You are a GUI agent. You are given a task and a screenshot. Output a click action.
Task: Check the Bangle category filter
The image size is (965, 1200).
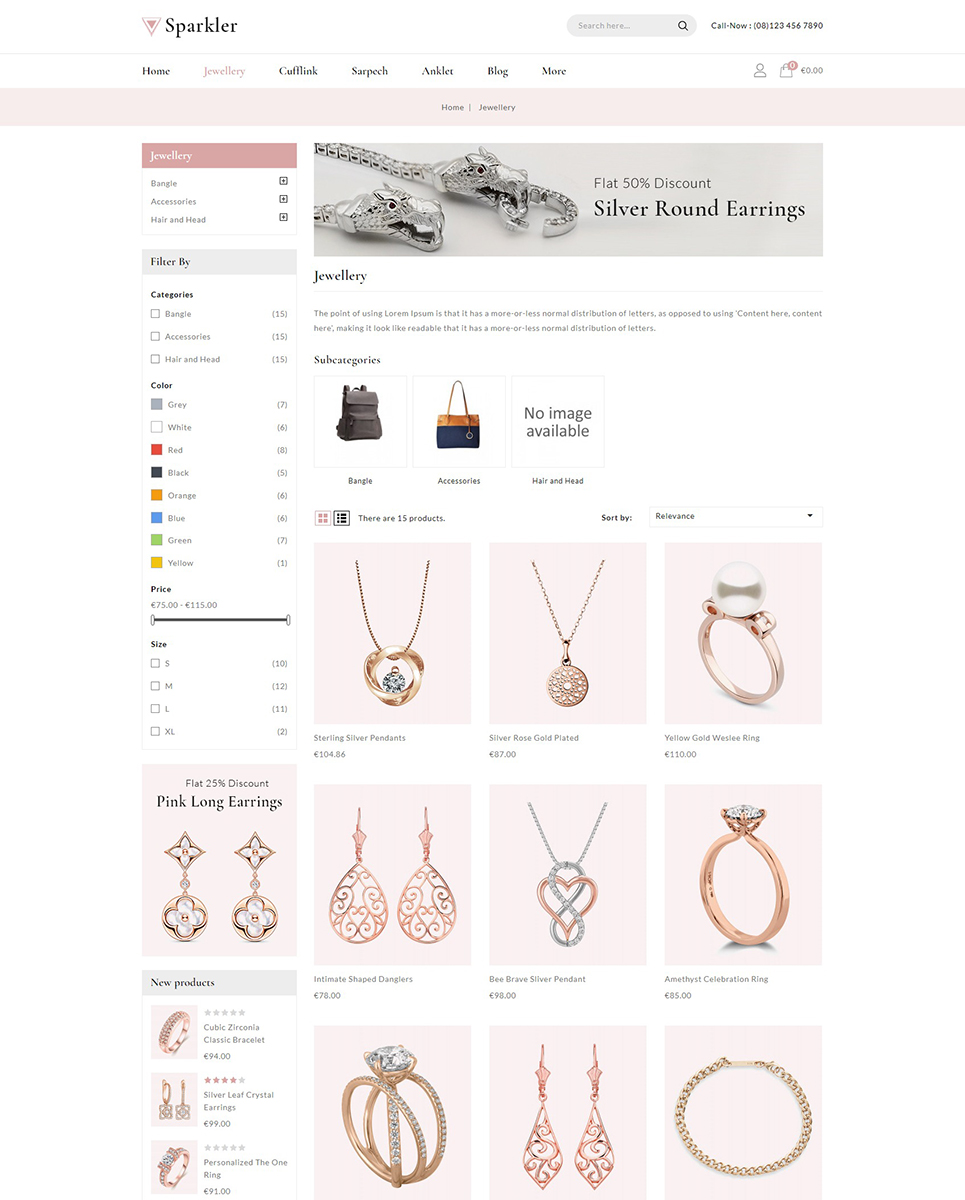pos(155,314)
